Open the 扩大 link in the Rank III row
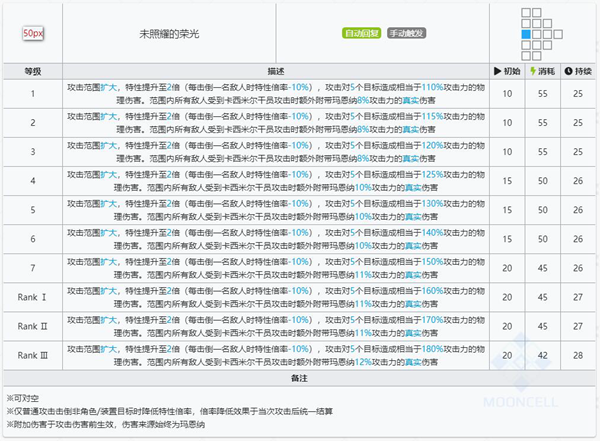 109,349
